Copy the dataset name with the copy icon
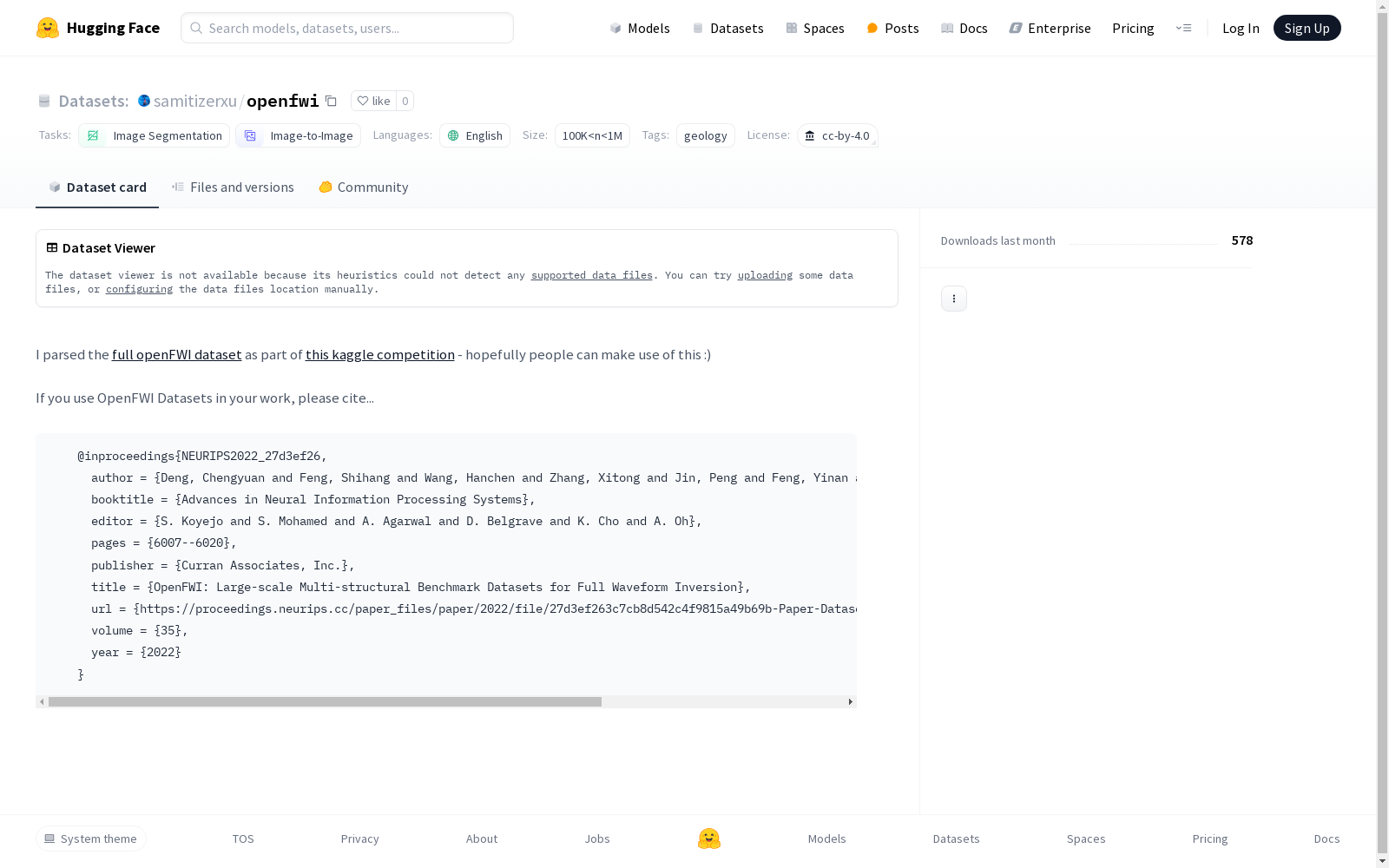Screen dimensions: 1389x868 pos(331,101)
